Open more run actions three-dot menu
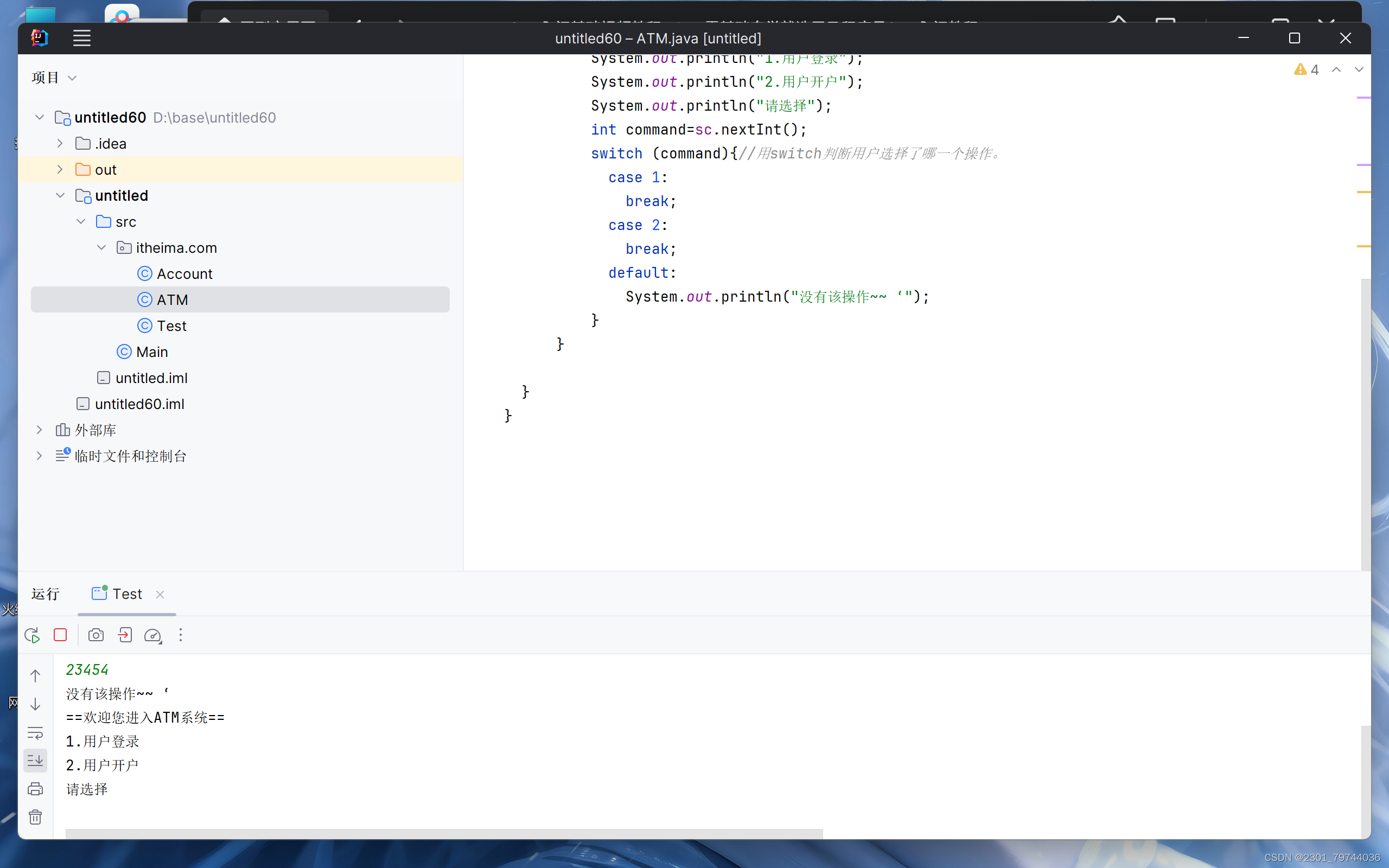 pyautogui.click(x=181, y=635)
